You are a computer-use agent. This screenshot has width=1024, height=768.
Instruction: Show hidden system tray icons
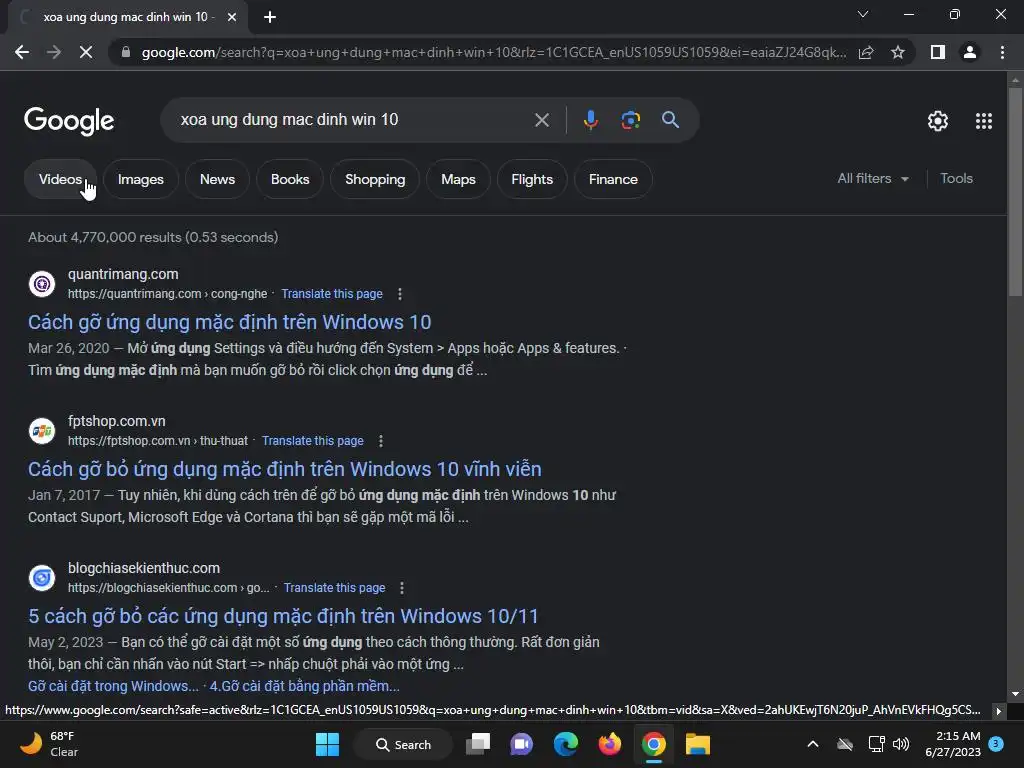point(812,744)
